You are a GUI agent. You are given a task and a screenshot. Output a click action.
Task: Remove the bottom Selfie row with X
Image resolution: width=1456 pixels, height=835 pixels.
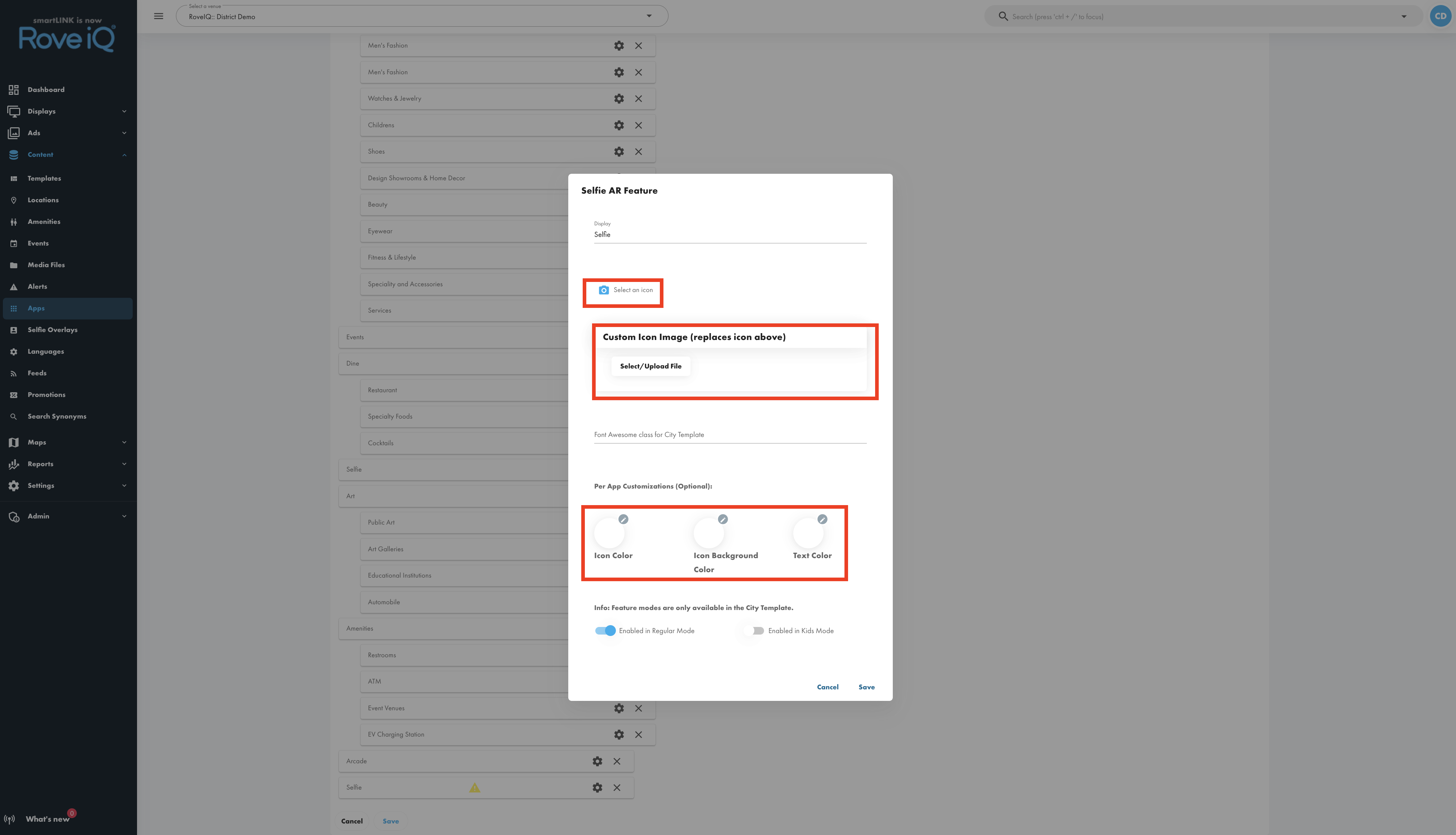coord(617,787)
